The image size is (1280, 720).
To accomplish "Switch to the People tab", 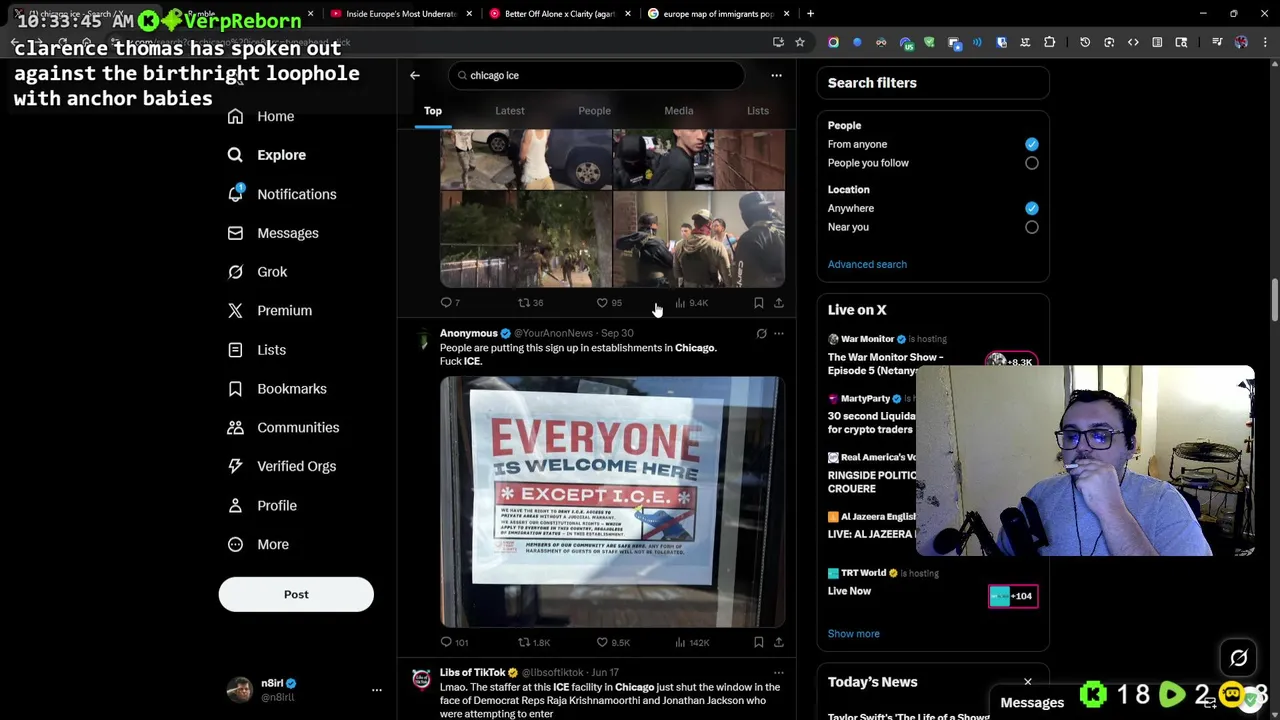I will click(594, 111).
